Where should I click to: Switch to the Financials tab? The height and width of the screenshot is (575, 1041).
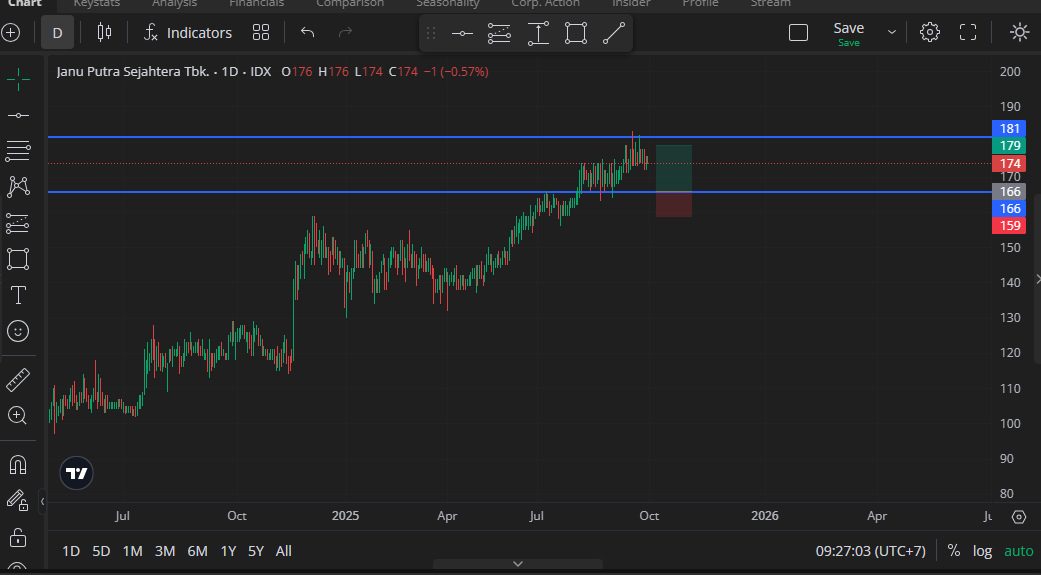pyautogui.click(x=256, y=4)
